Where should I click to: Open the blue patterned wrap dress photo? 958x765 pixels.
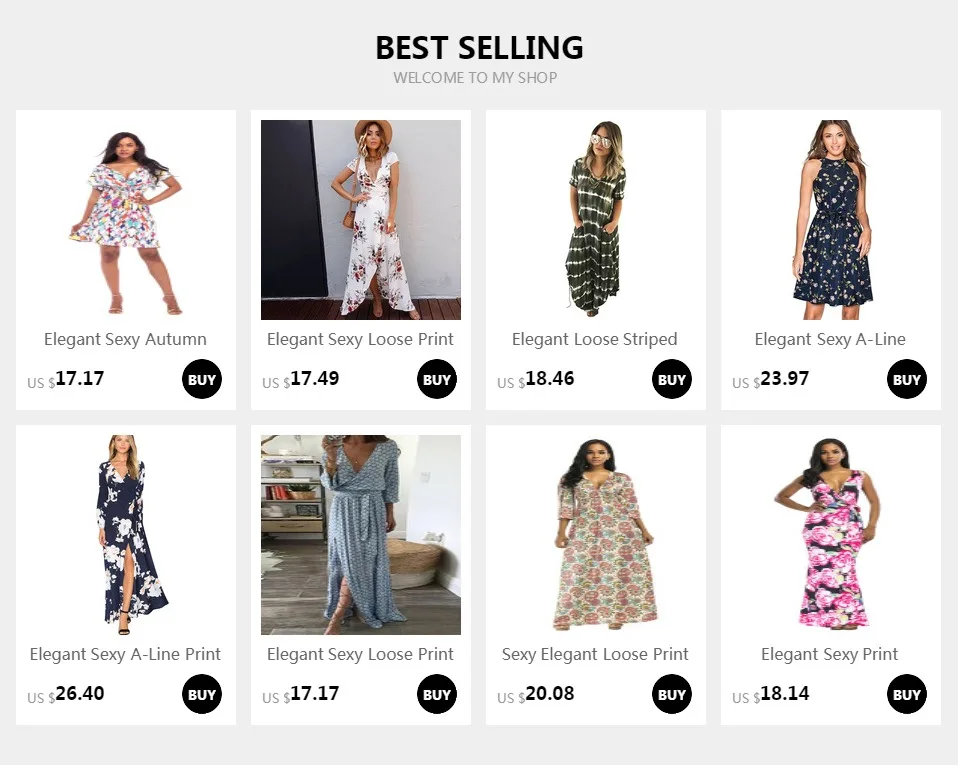[361, 535]
